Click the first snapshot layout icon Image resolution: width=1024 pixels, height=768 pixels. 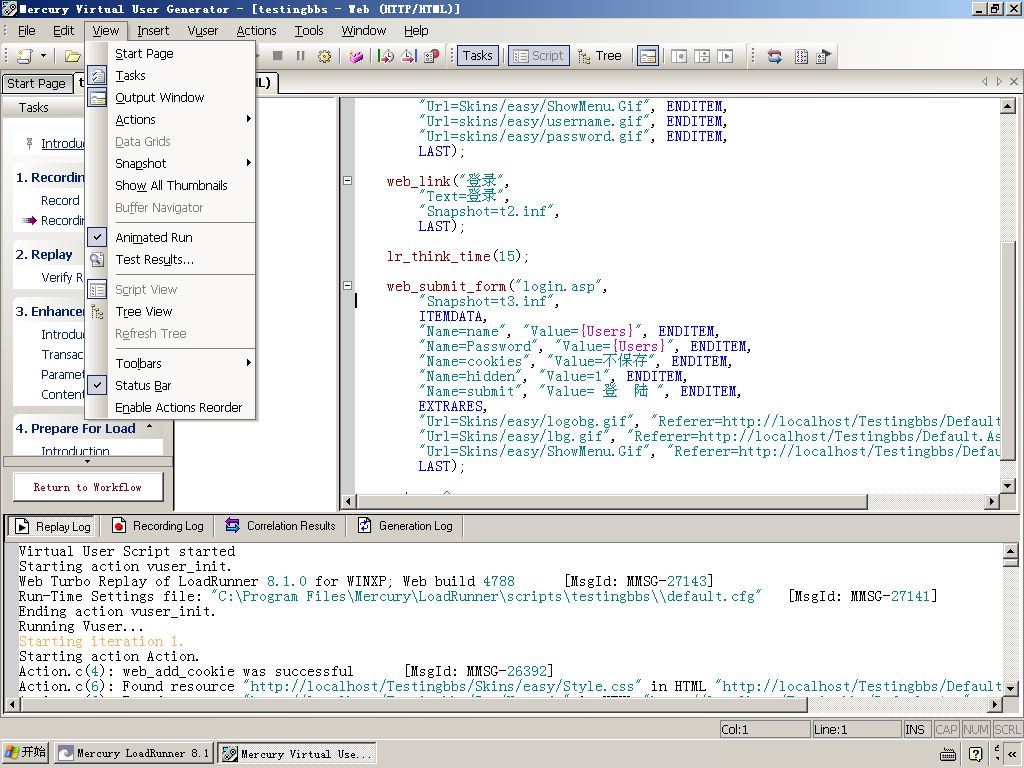tap(679, 56)
